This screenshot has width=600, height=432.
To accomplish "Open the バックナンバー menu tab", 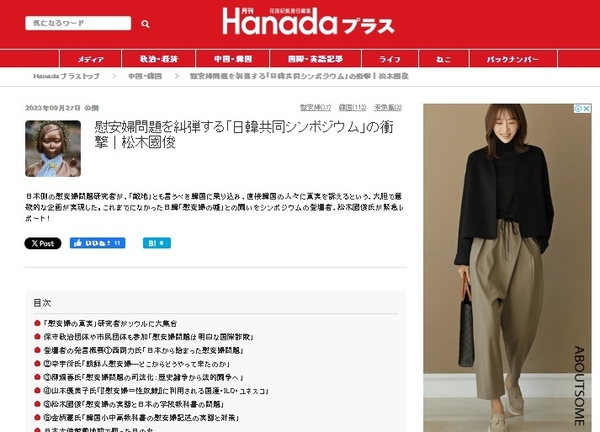I will [513, 59].
